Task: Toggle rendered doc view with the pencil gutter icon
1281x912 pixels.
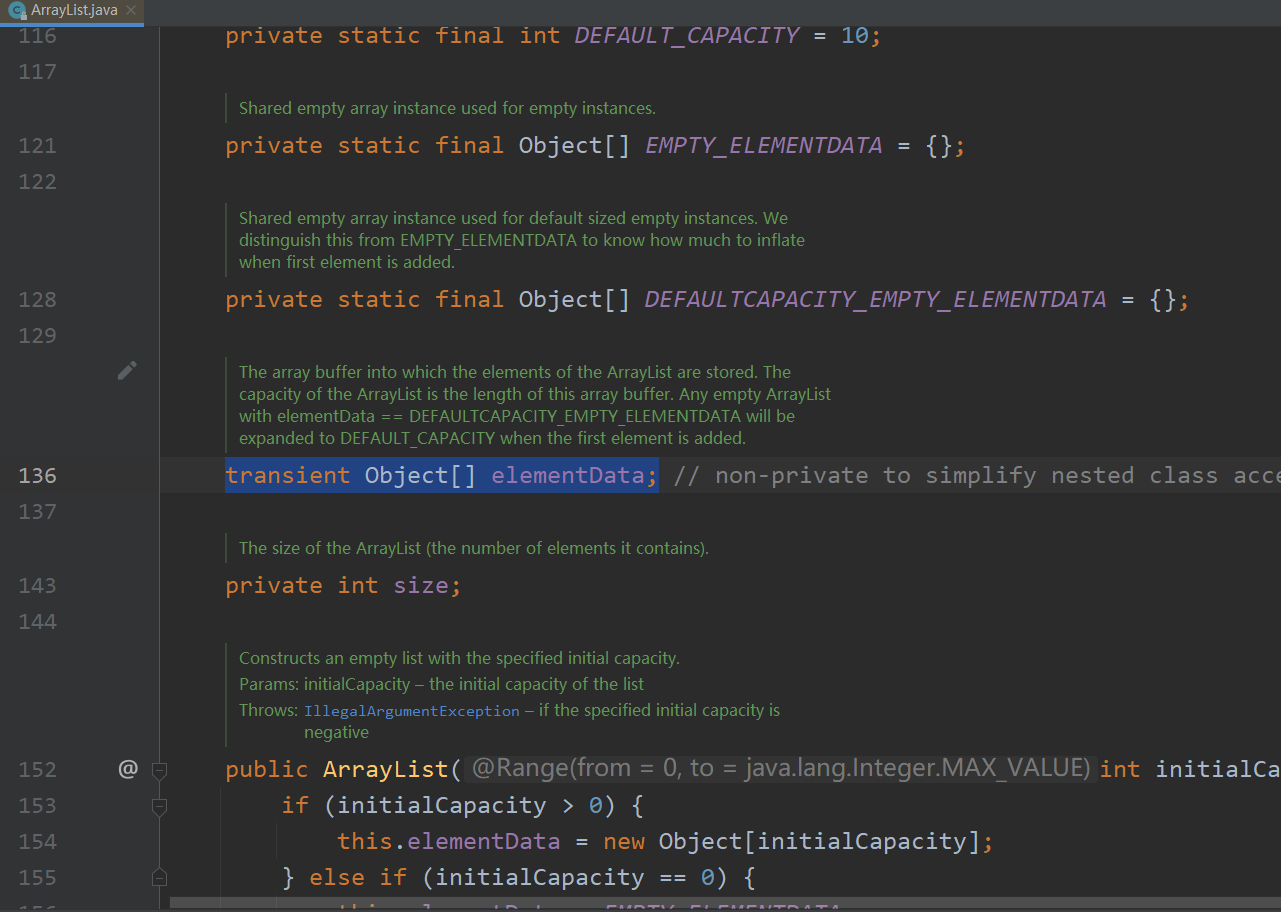Action: pos(127,371)
